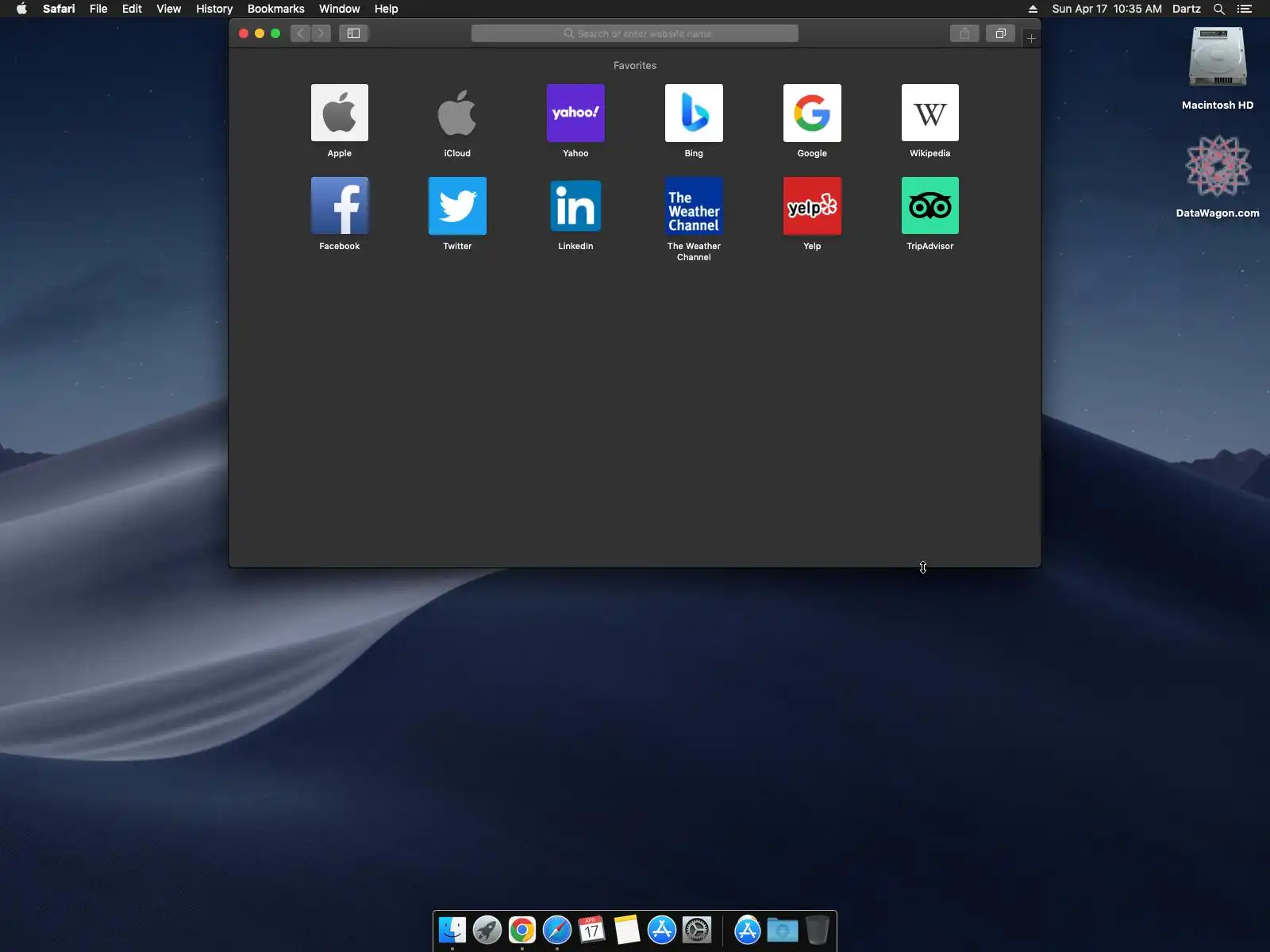Open Calendar from the Dock
1270x952 pixels.
pyautogui.click(x=592, y=930)
